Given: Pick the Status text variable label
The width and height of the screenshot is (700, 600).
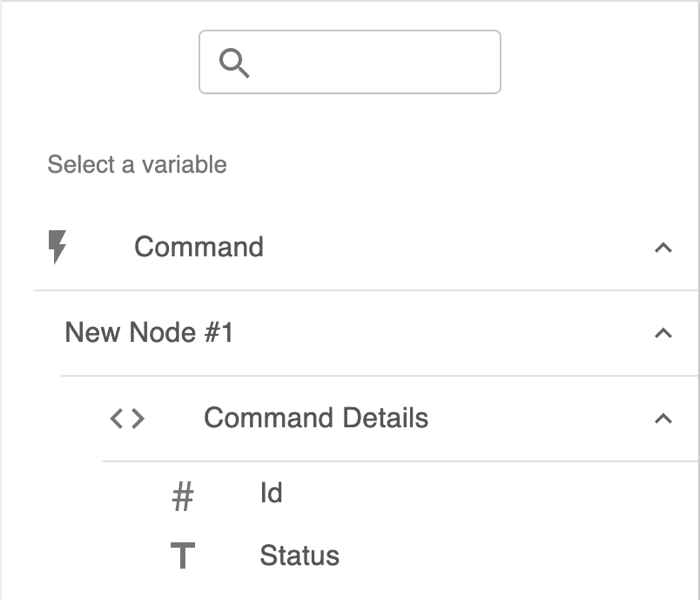Looking at the screenshot, I should pyautogui.click(x=299, y=556).
